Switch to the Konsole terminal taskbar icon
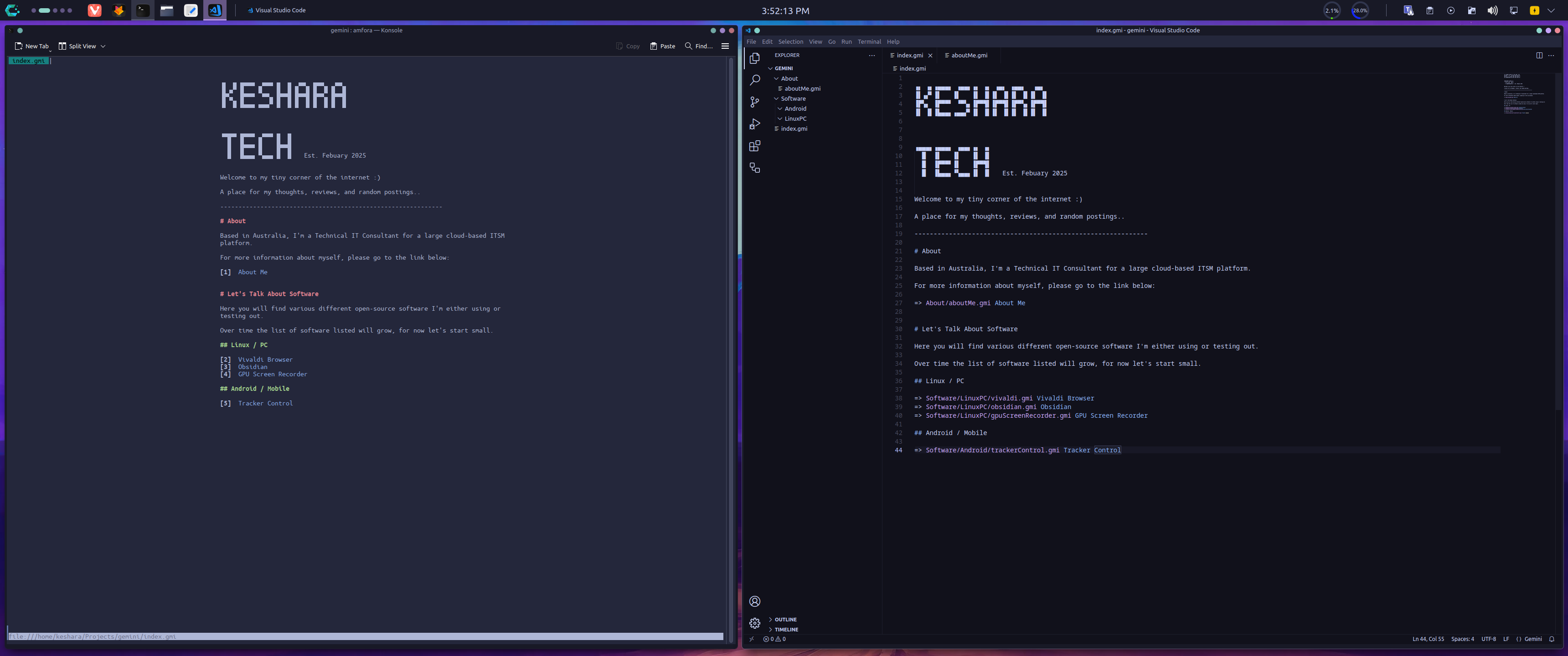 (x=142, y=10)
